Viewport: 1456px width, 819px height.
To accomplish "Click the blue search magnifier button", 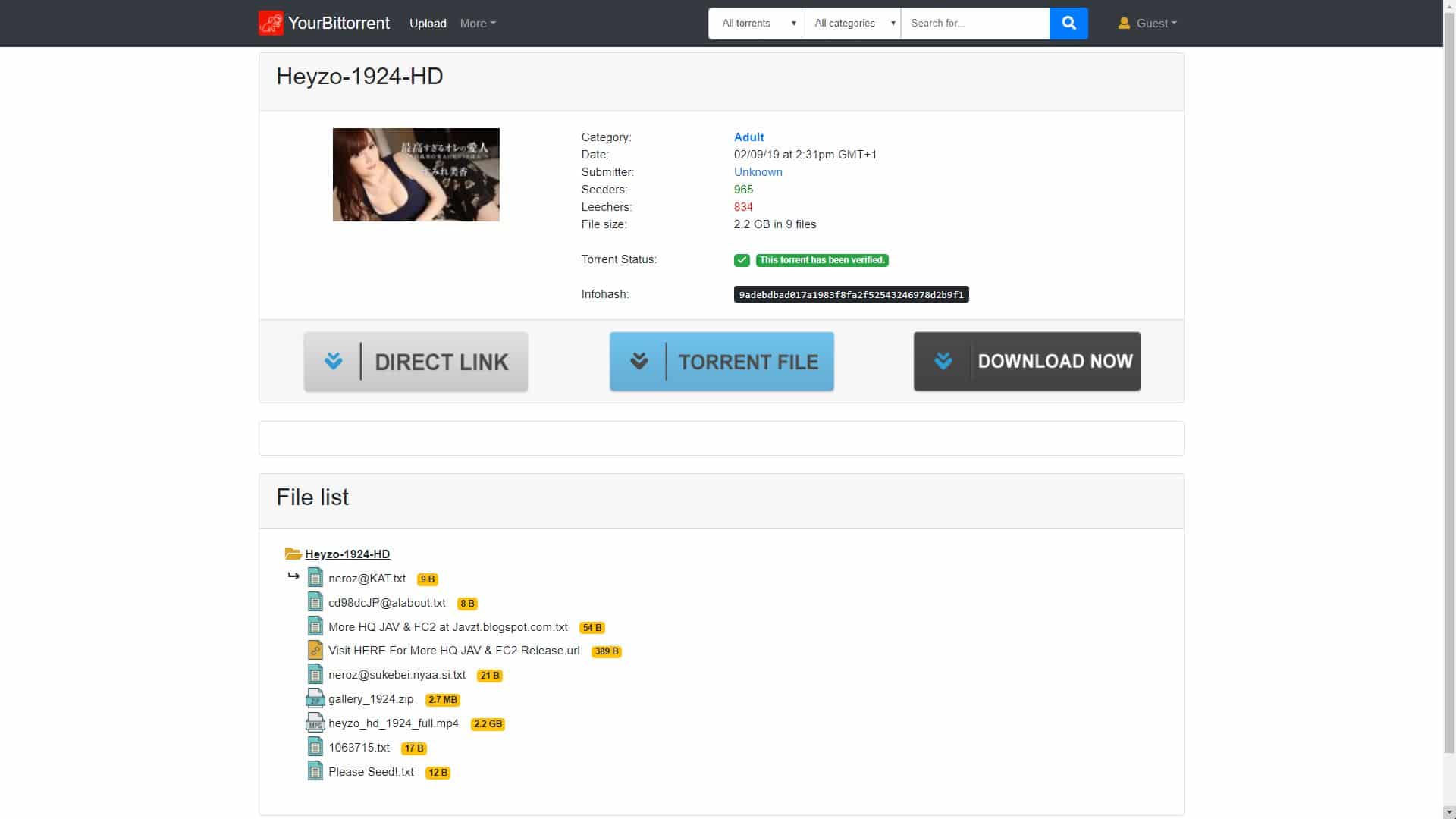I will 1068,24.
